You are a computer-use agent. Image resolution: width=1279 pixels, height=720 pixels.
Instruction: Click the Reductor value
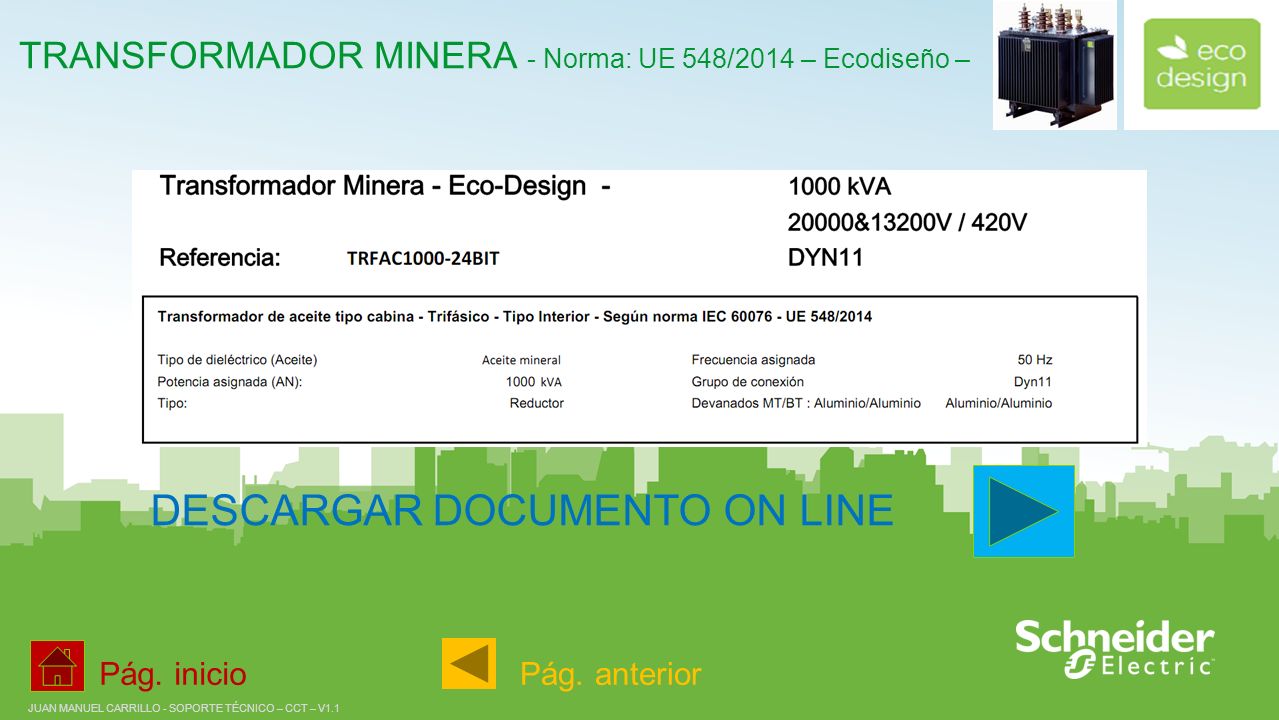pos(537,404)
